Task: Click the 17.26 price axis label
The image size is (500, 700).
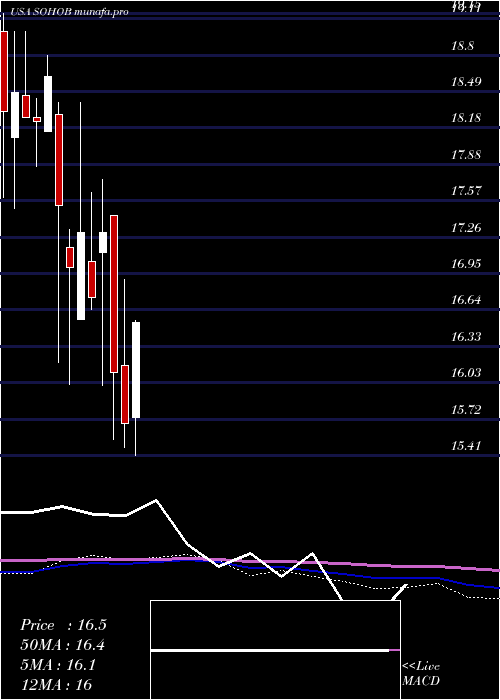Action: (466, 228)
